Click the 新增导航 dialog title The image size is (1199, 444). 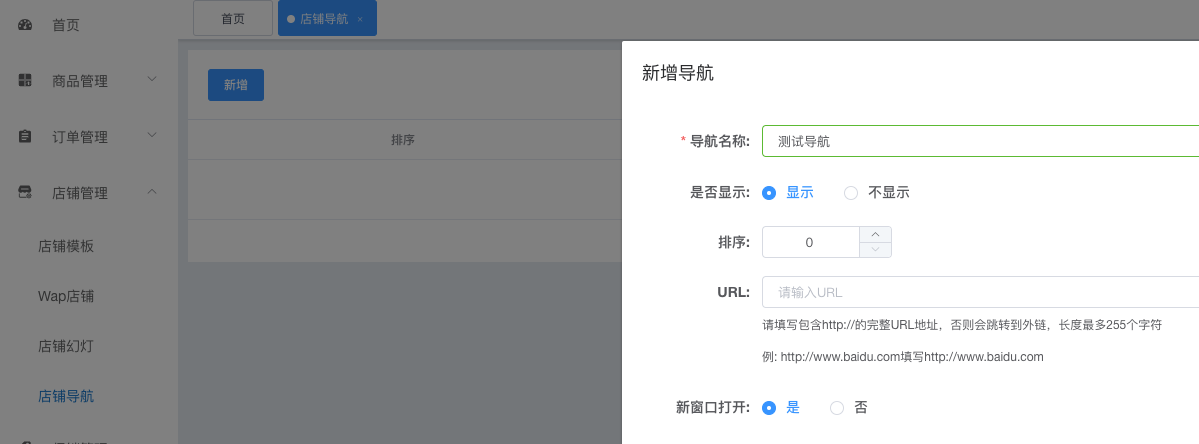(x=677, y=73)
